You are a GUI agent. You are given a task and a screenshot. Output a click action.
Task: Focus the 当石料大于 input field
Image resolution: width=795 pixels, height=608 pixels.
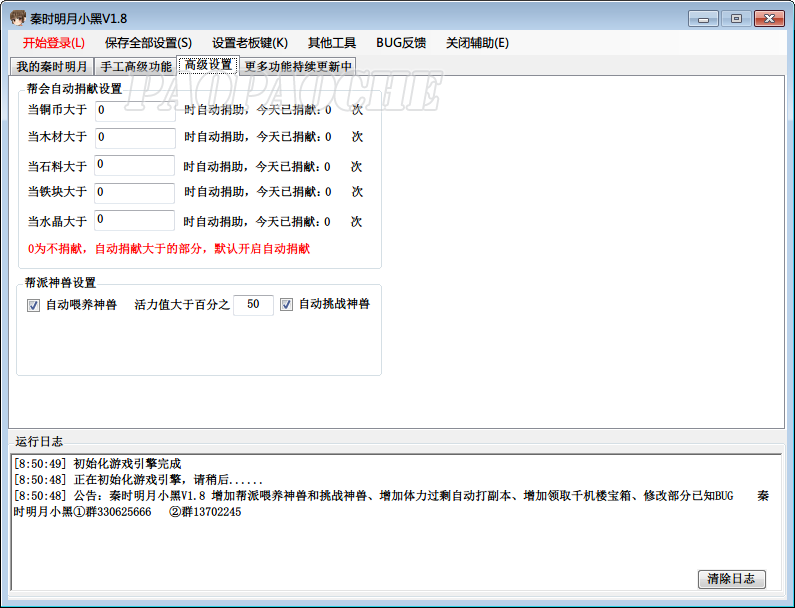coord(134,165)
